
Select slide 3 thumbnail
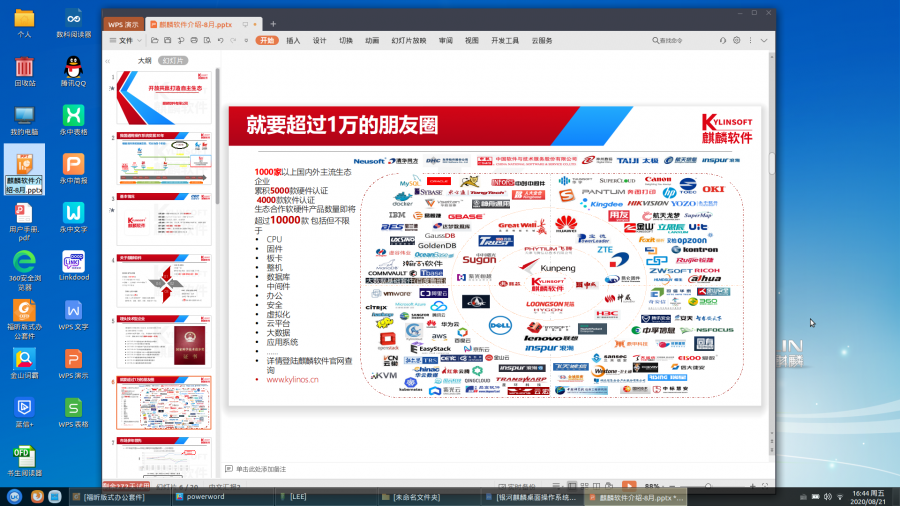click(164, 219)
